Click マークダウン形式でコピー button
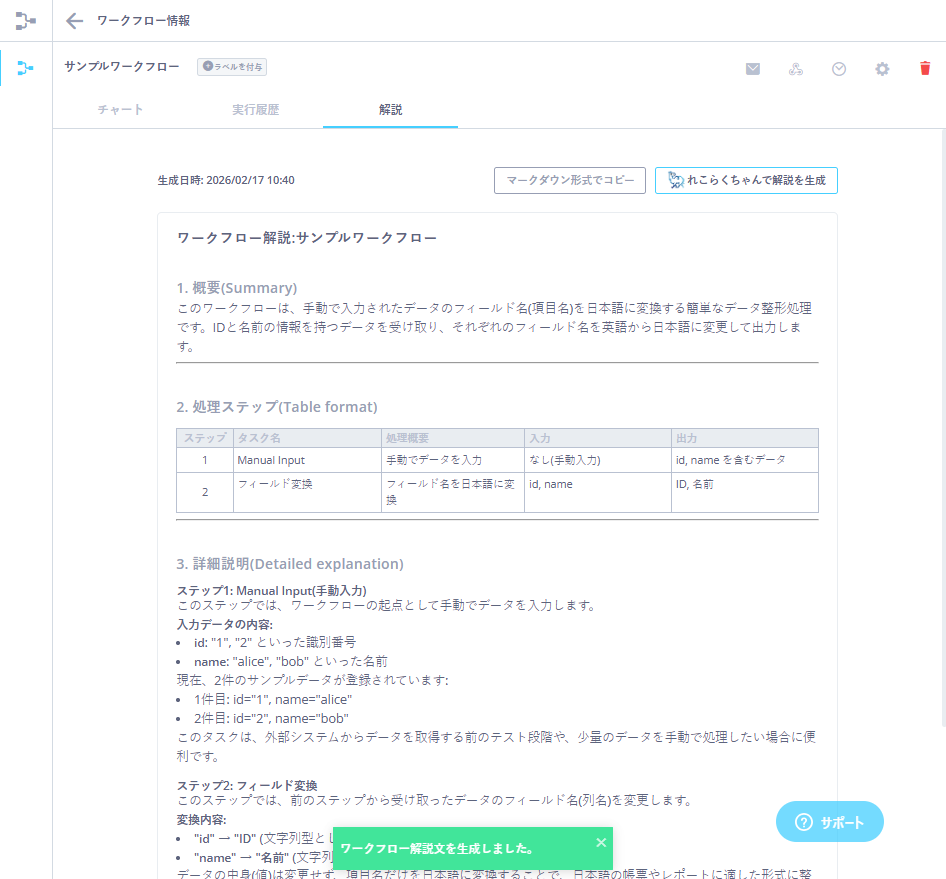The width and height of the screenshot is (946, 879). [x=570, y=181]
